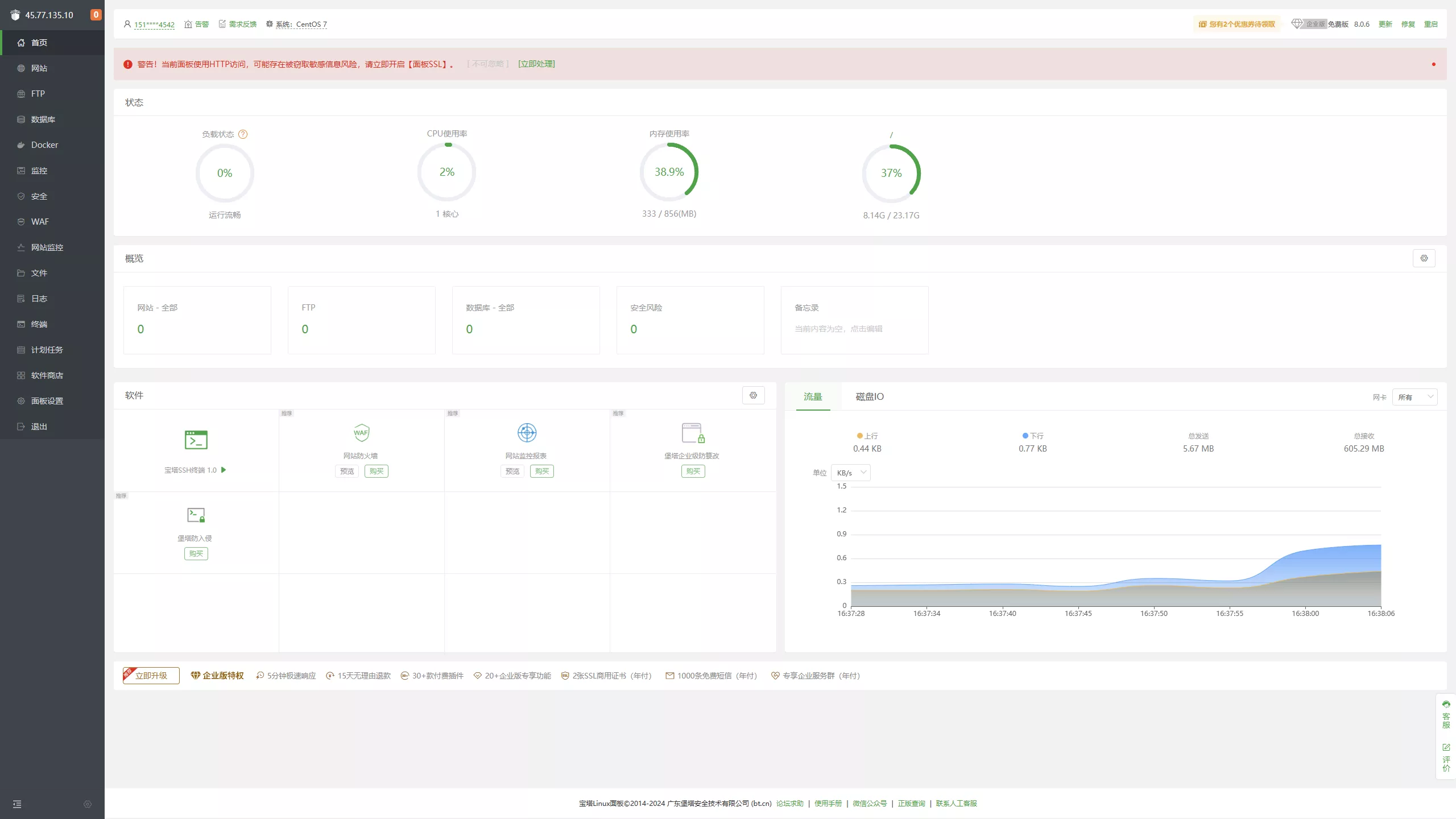The image size is (1456, 819).
Task: Switch to the 流量 tab
Action: coord(812,397)
